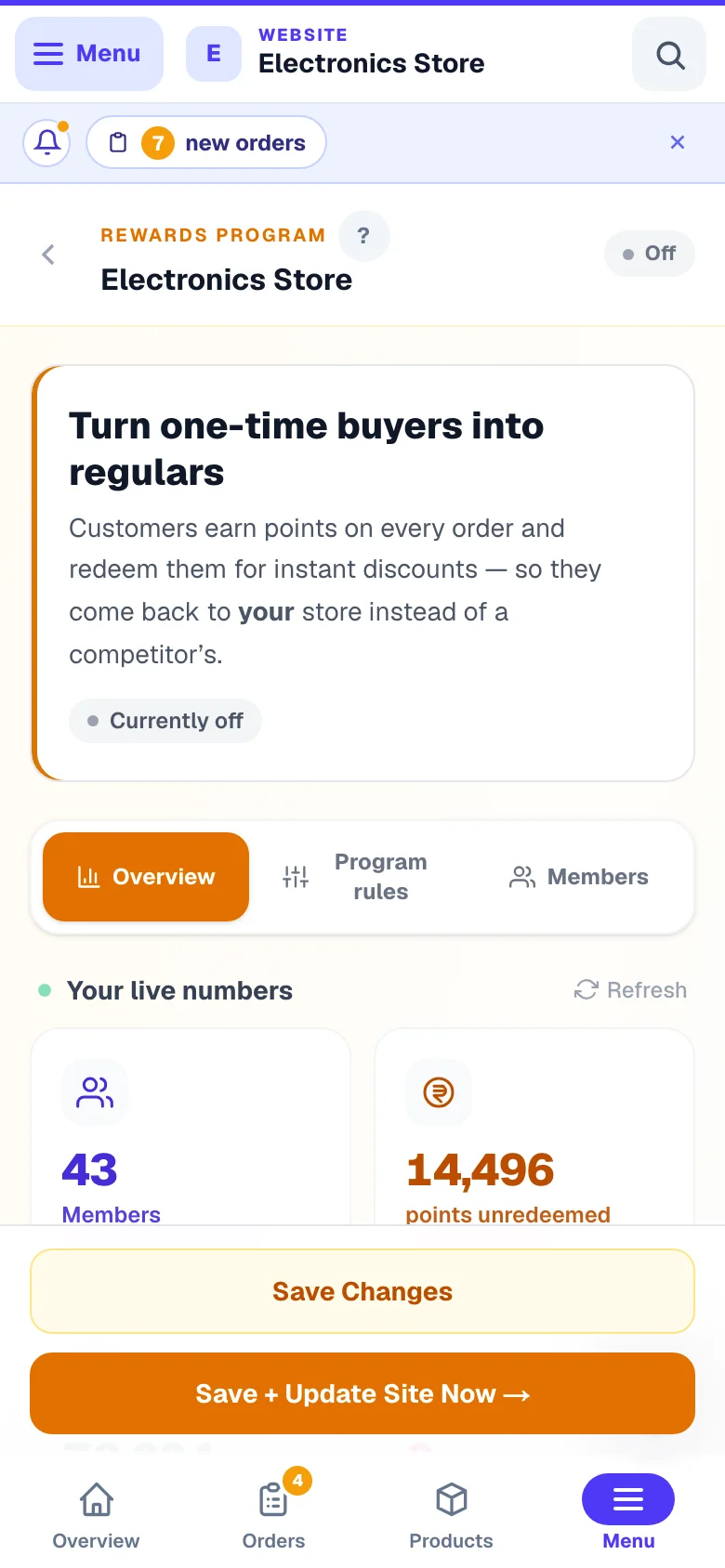Refresh the live numbers
This screenshot has height=1568, width=725.
pyautogui.click(x=630, y=990)
